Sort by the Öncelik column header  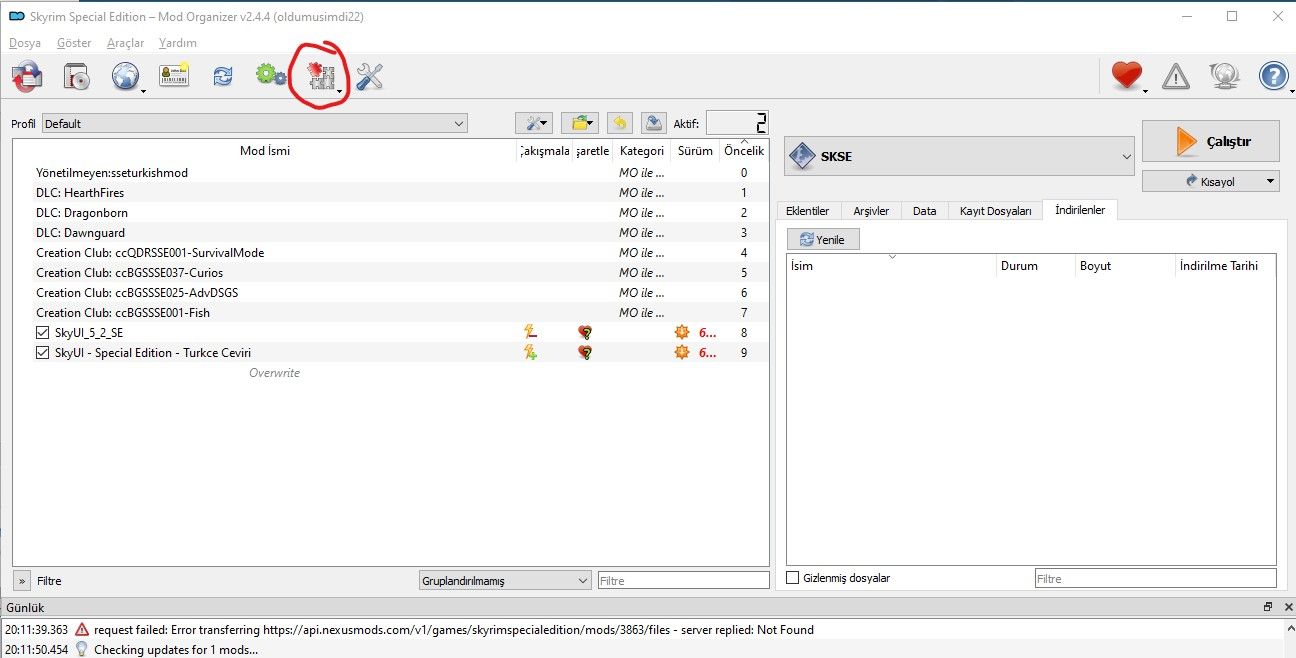(743, 151)
